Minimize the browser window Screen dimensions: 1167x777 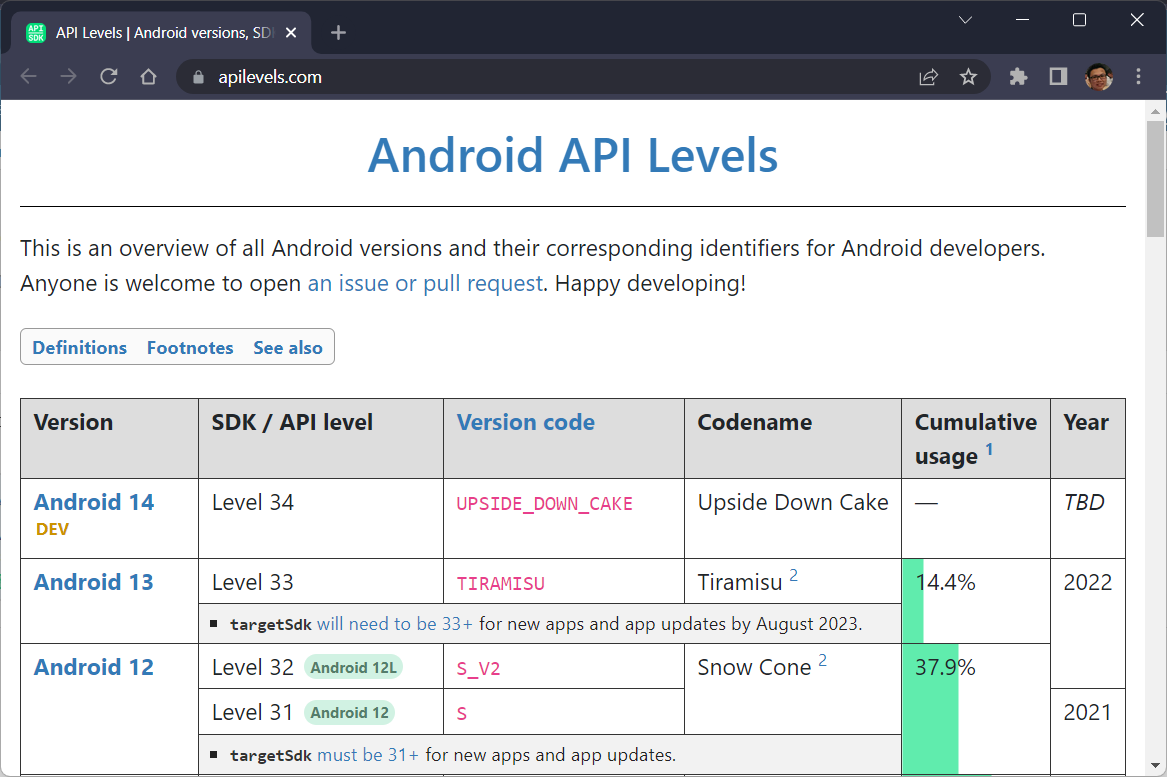(x=1023, y=20)
